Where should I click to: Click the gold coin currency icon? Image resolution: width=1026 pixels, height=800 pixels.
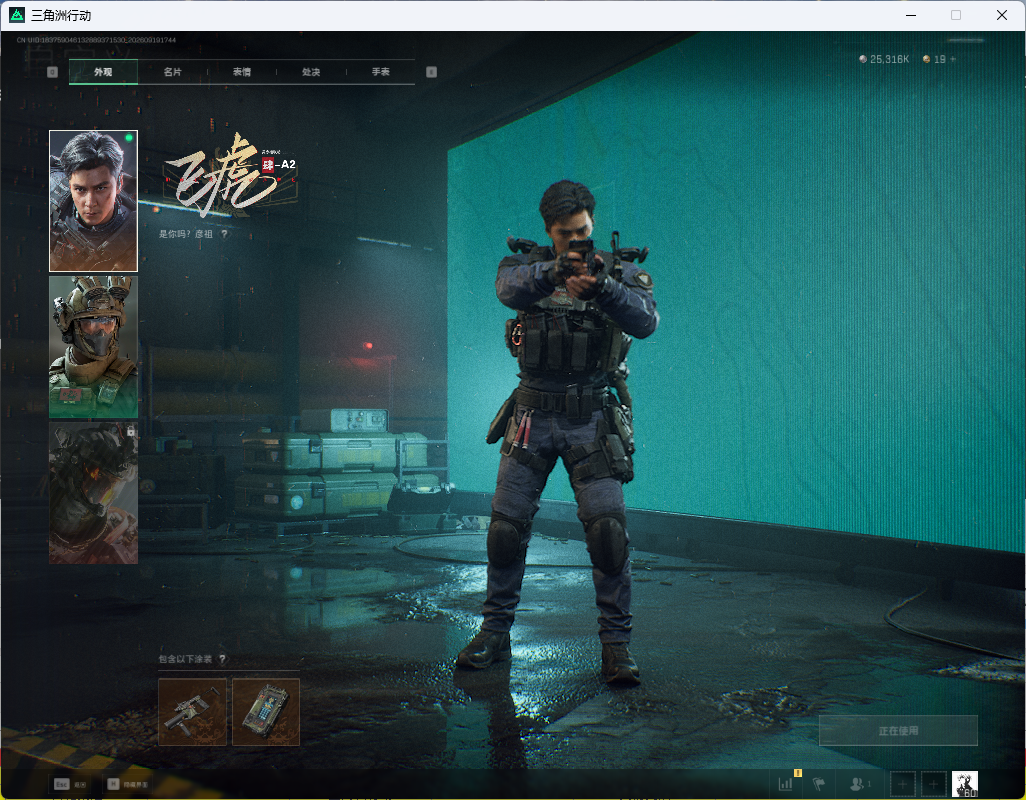pyautogui.click(x=927, y=59)
